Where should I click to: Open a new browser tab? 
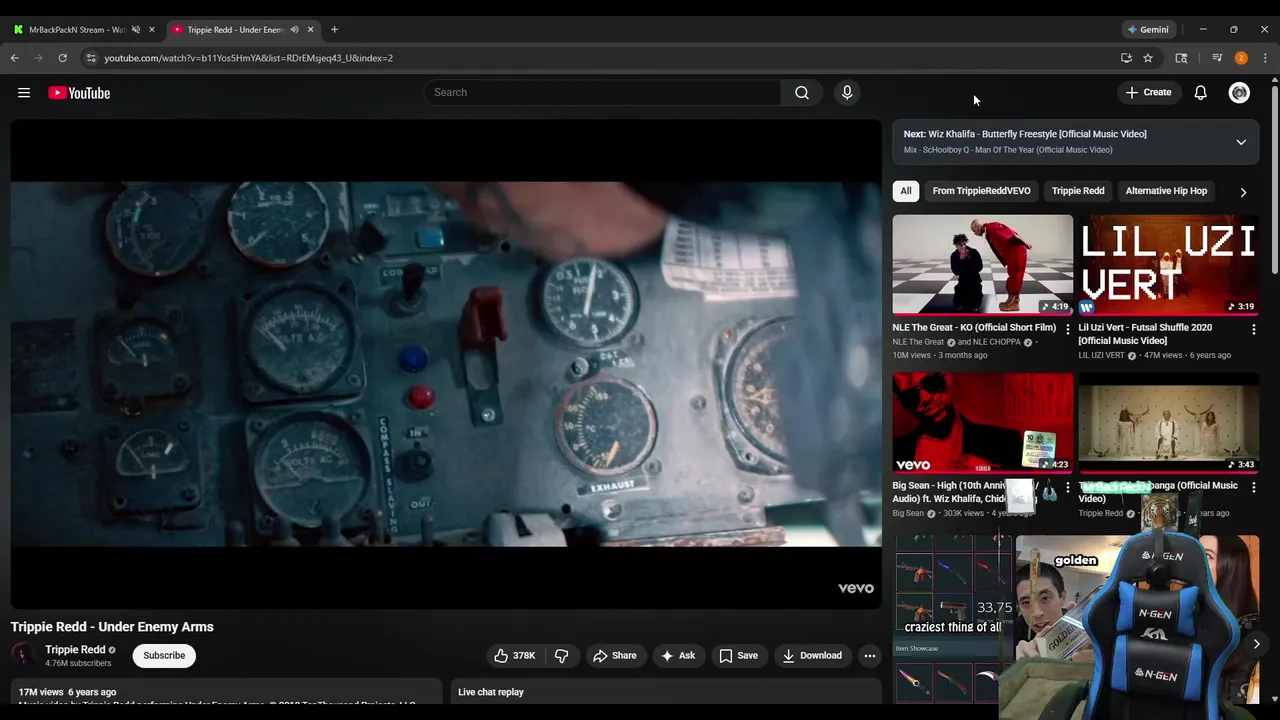tap(334, 30)
